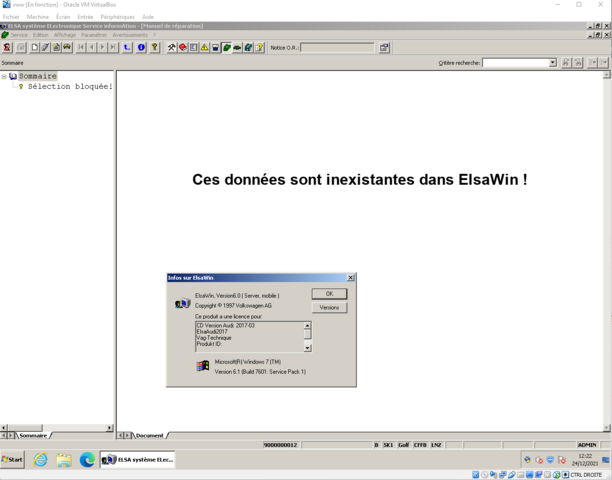
Task: Open VirtualBox Fichier menu
Action: 11,17
